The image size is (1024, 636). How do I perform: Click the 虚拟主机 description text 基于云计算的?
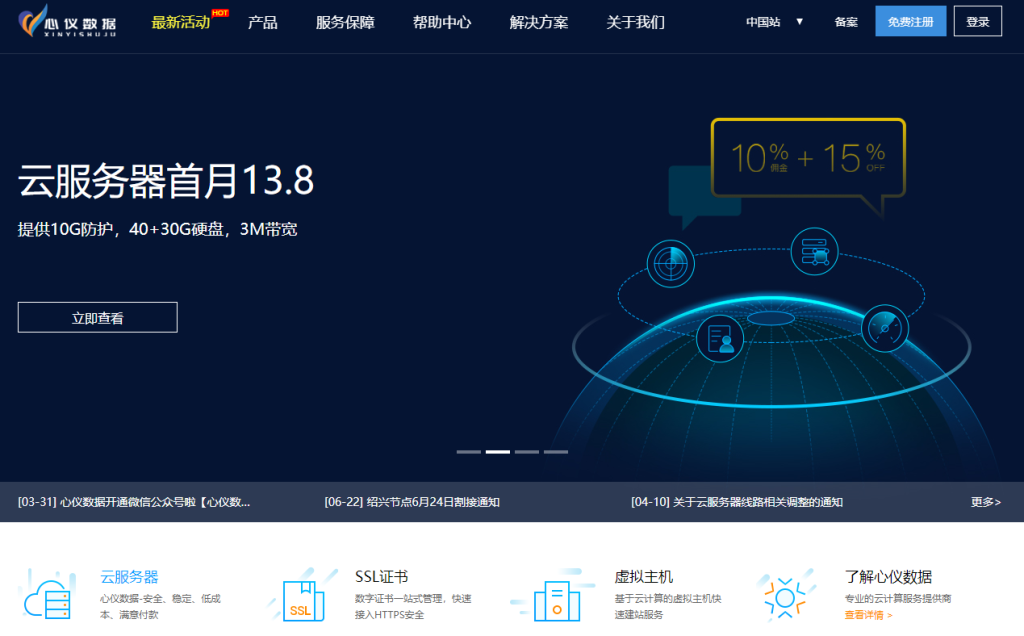pyautogui.click(x=667, y=607)
